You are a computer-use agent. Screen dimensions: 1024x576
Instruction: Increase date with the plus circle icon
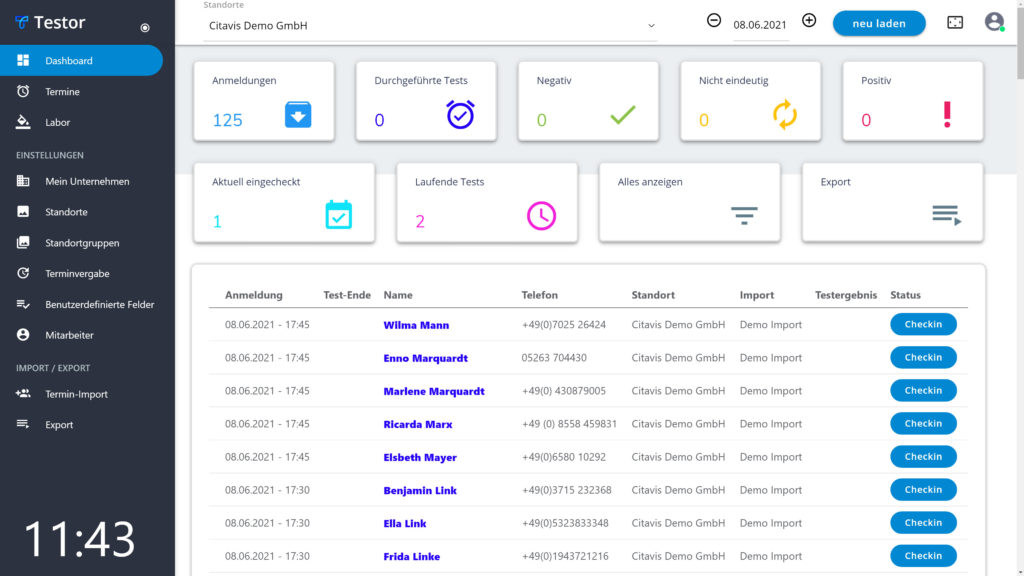point(809,20)
